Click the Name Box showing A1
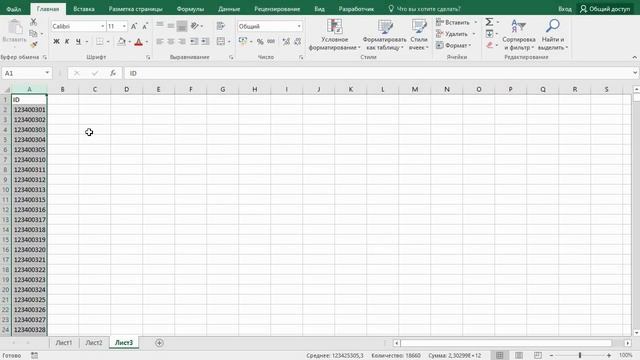640x360 pixels. coord(26,73)
